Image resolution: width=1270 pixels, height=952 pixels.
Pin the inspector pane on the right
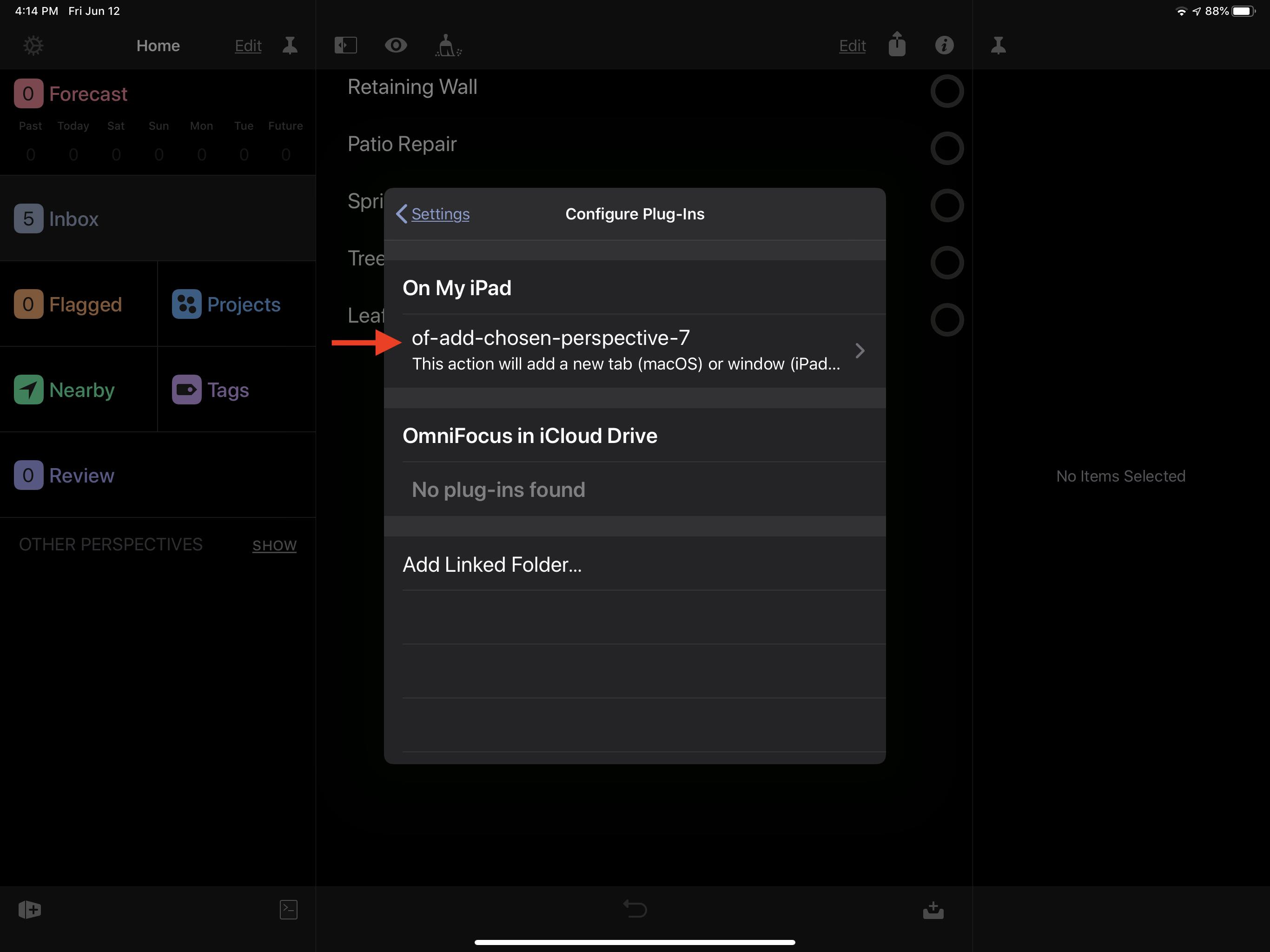pos(998,46)
